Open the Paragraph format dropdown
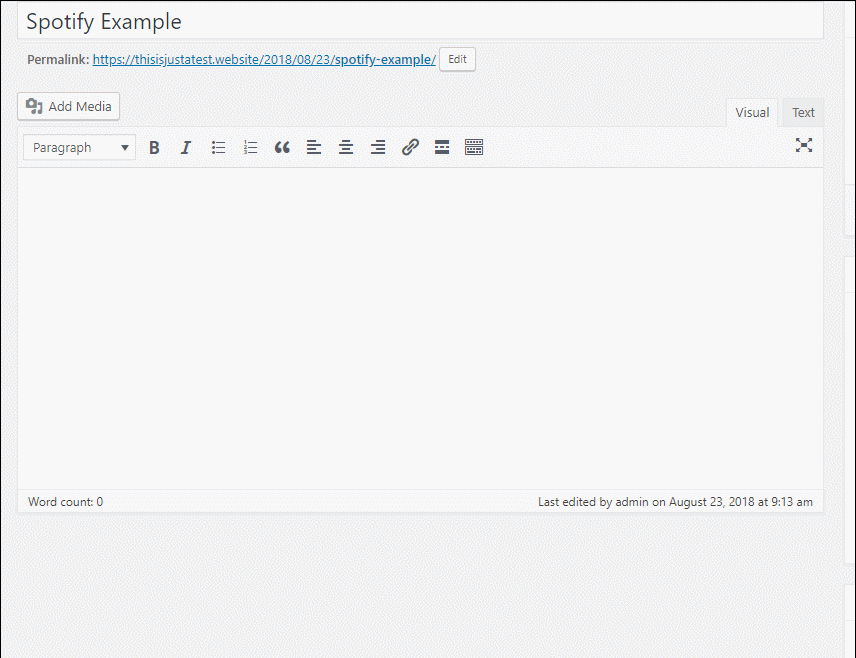The width and height of the screenshot is (856, 658). click(x=80, y=147)
